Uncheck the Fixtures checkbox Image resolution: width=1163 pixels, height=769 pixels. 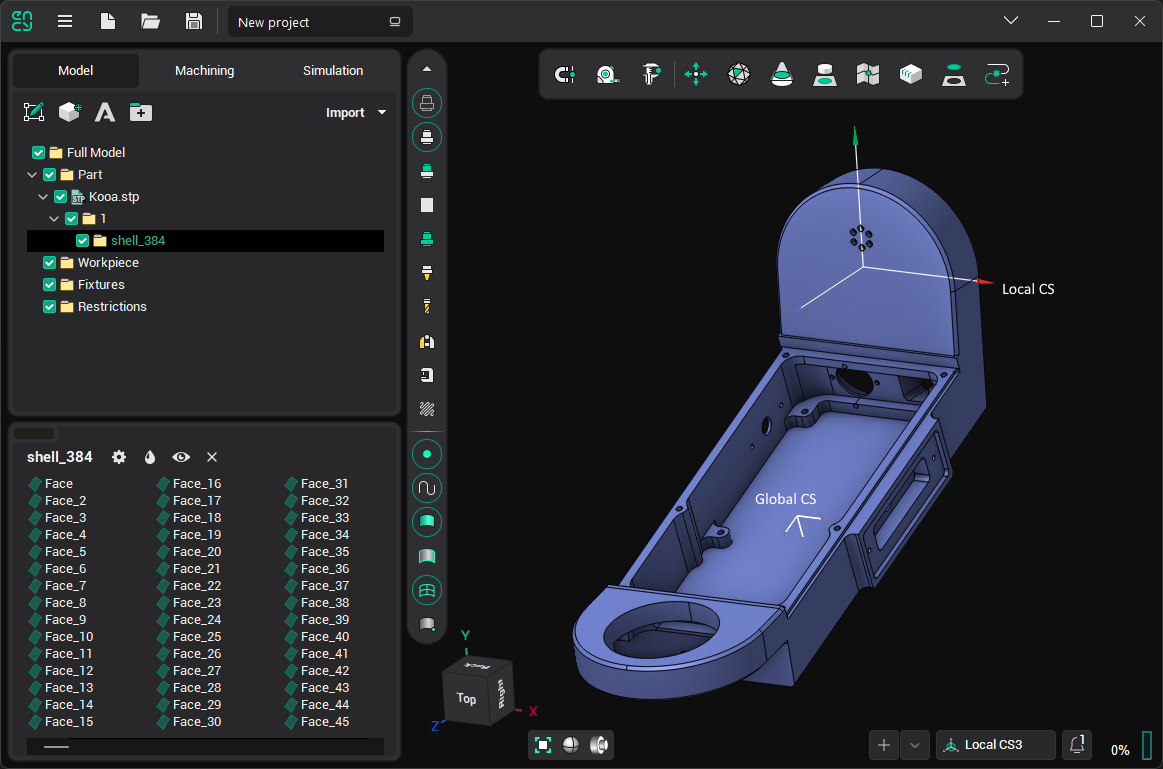50,285
